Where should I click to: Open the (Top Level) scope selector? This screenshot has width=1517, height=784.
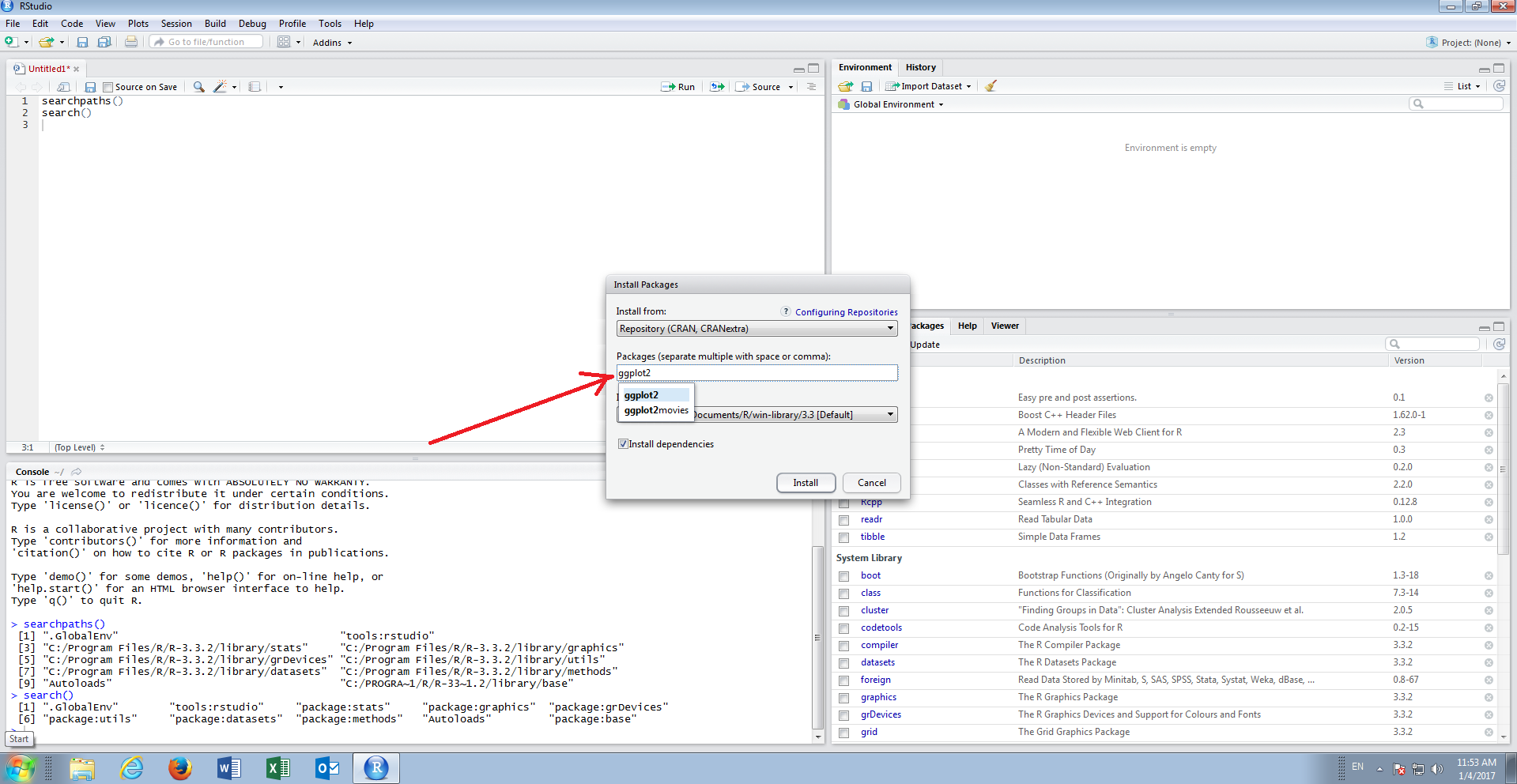[79, 447]
